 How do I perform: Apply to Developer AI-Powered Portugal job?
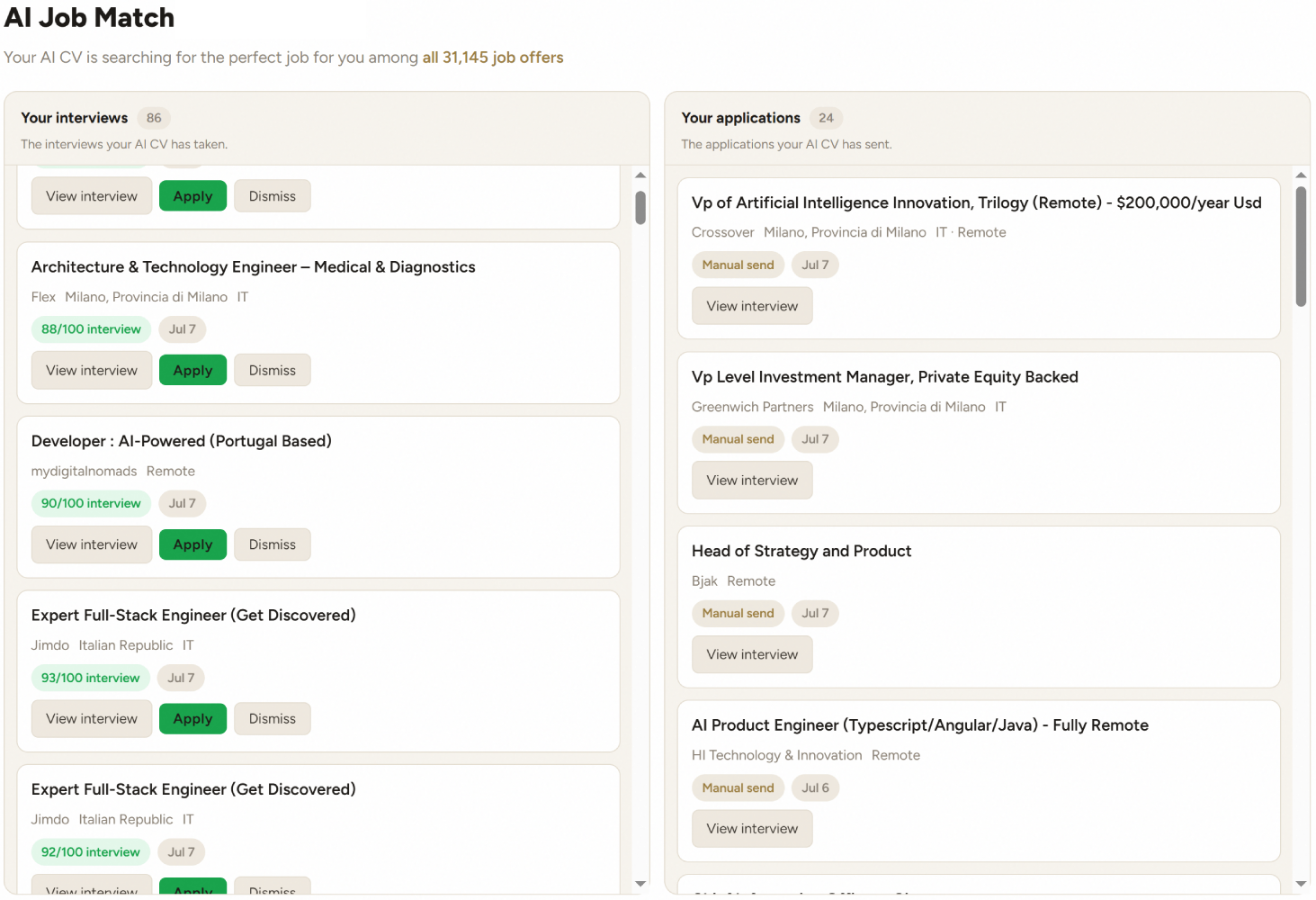(192, 544)
